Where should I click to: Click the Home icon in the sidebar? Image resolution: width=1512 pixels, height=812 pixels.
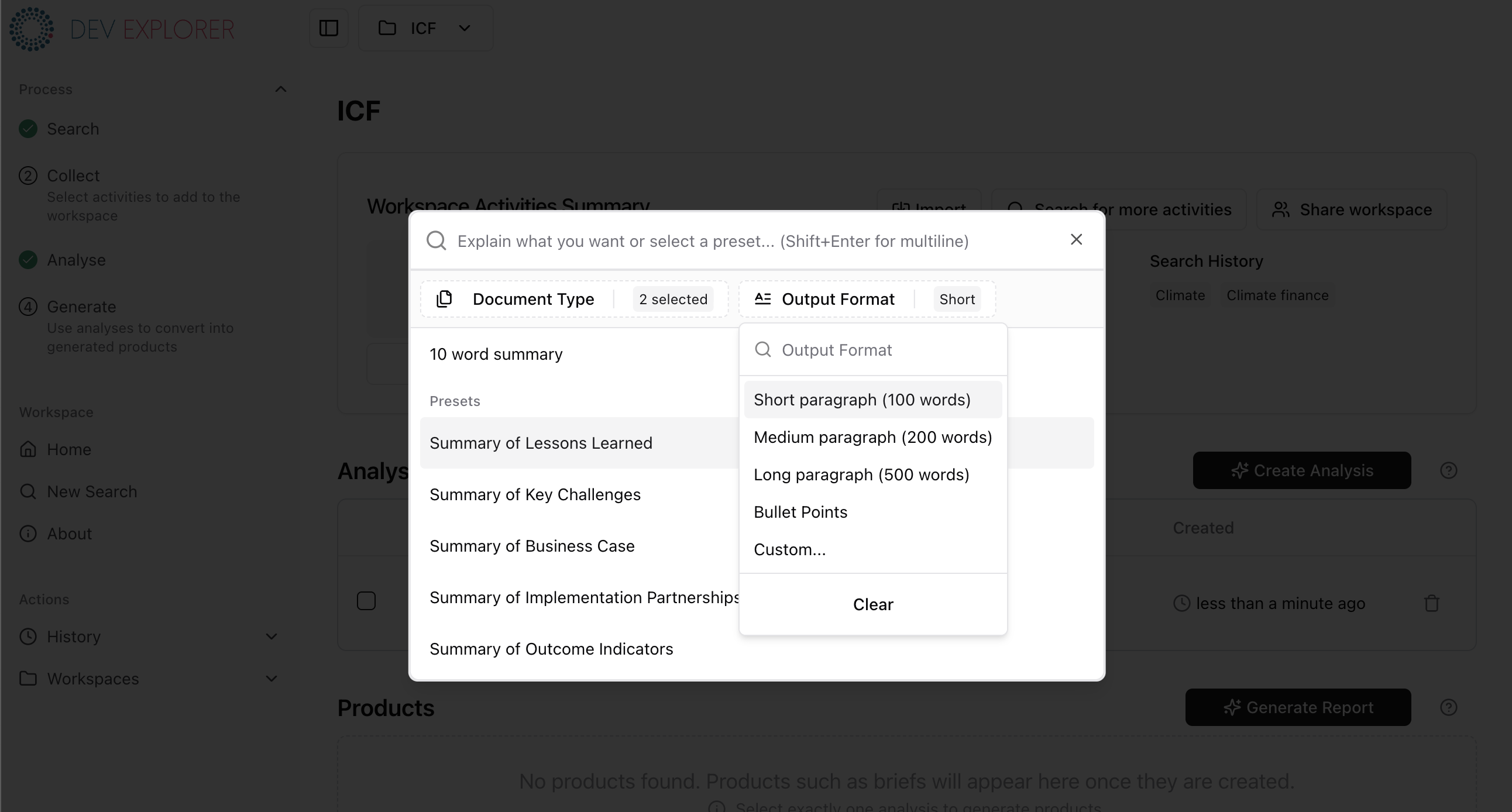[x=28, y=449]
